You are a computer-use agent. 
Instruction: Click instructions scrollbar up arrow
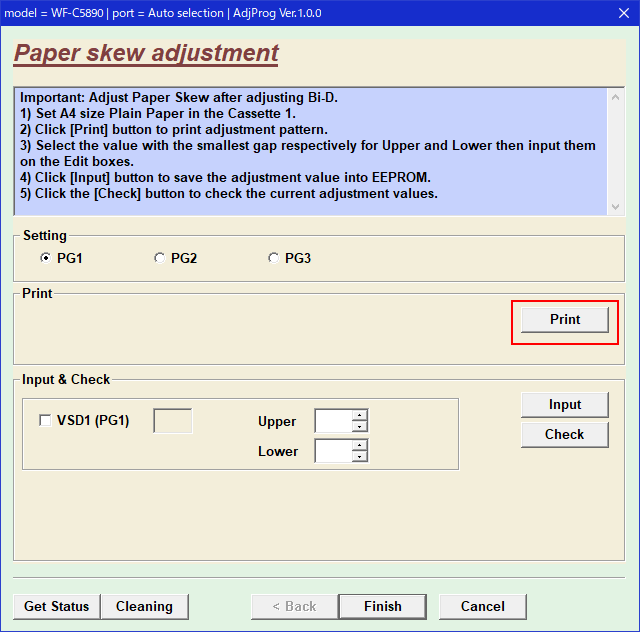point(616,97)
